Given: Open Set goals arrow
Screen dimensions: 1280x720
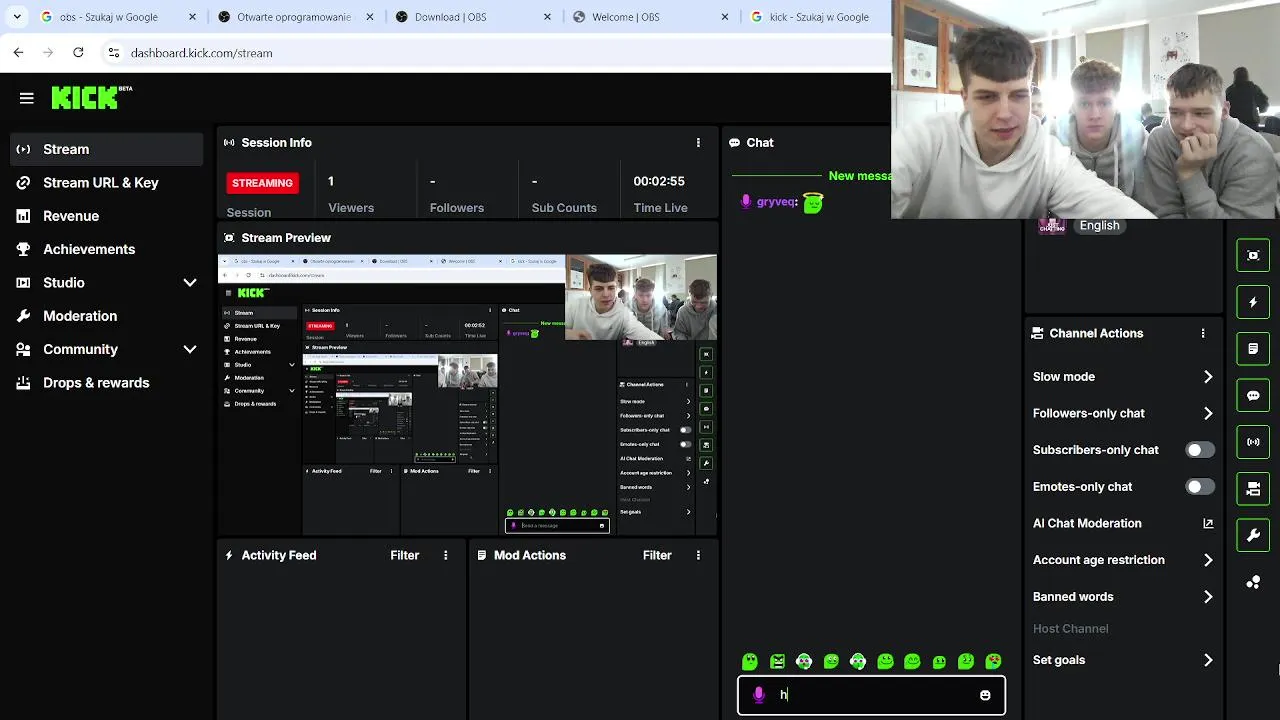Looking at the screenshot, I should pos(1208,660).
